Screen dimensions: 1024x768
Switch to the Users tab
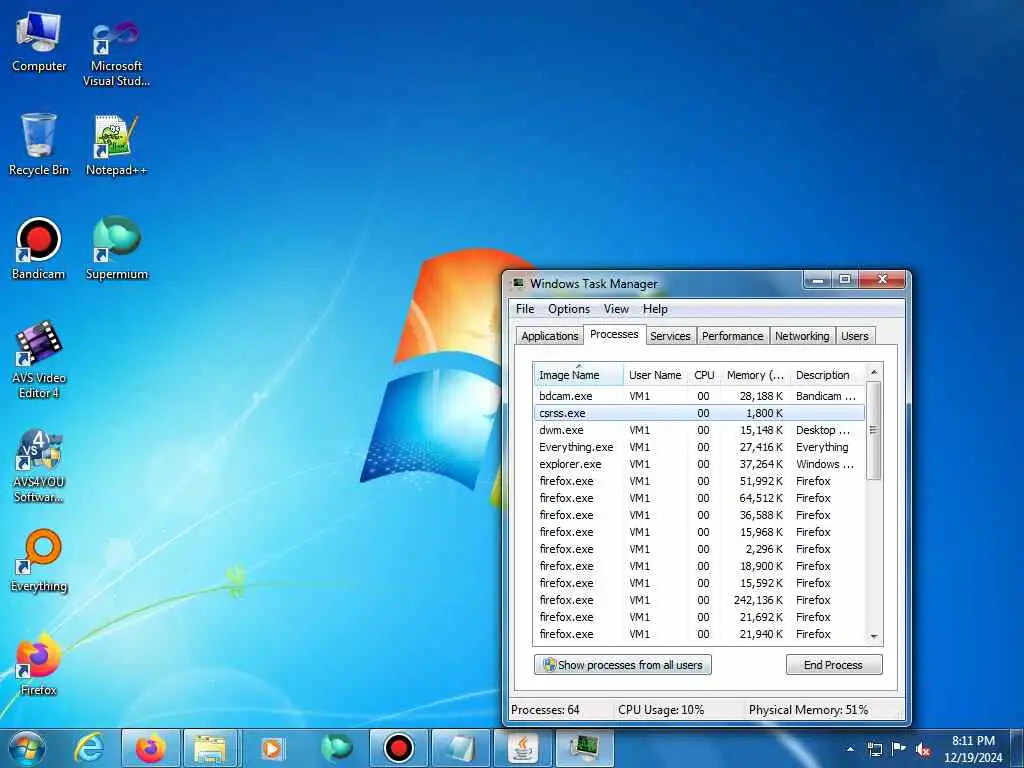[x=854, y=336]
